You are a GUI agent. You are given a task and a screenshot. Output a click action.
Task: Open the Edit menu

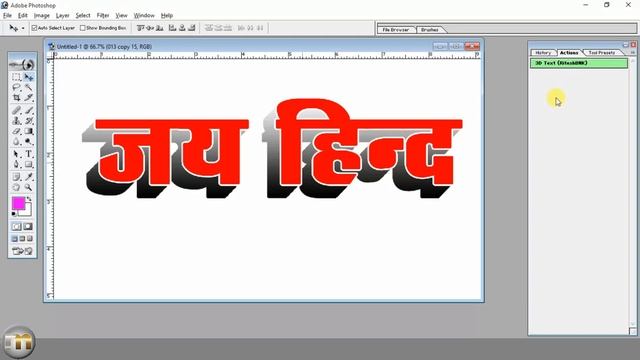23,16
